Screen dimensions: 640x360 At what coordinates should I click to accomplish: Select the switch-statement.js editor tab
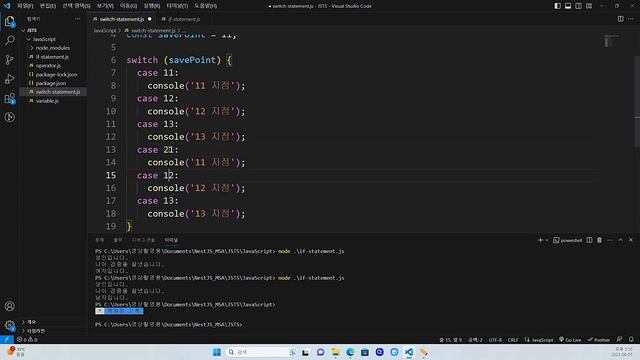pyautogui.click(x=122, y=19)
